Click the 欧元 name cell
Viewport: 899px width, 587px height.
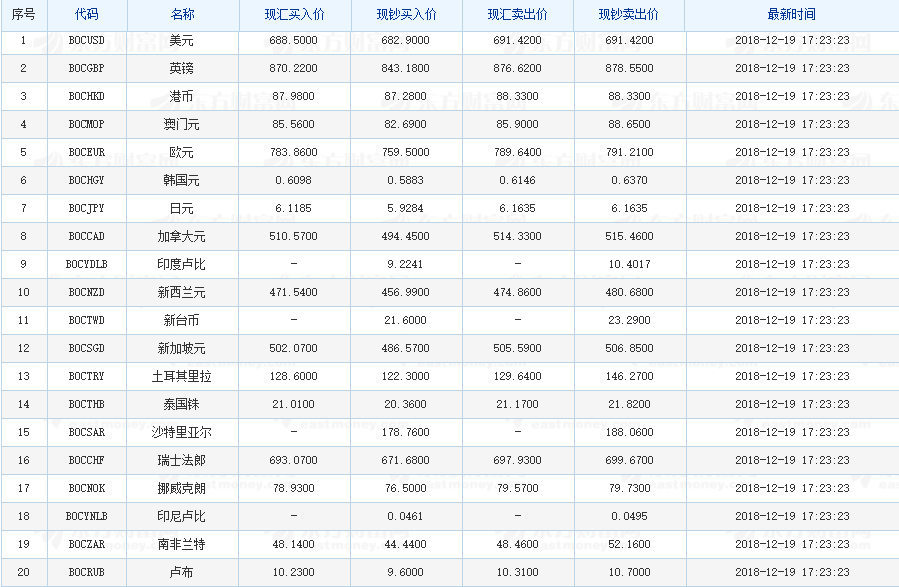coord(182,152)
